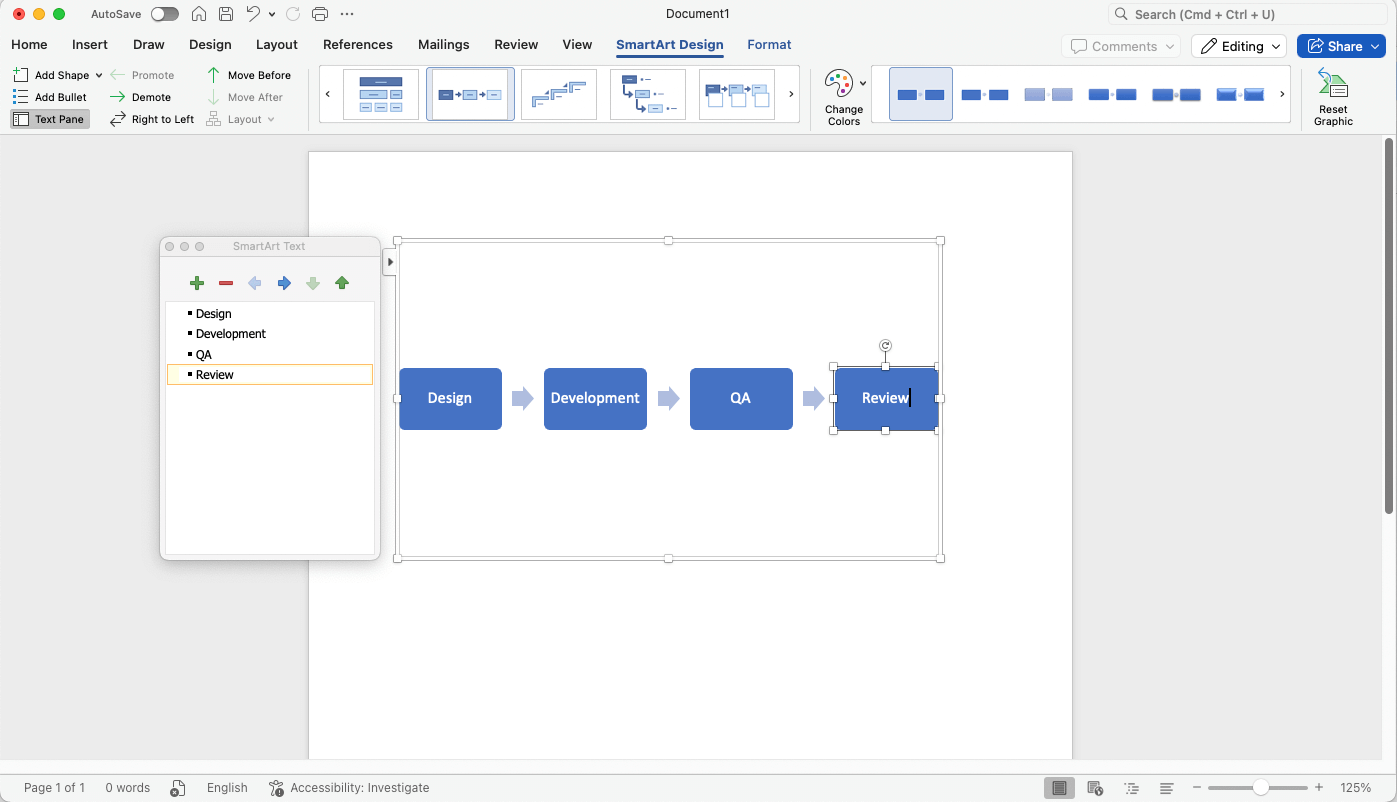Delete the selected shape with the red minus icon
This screenshot has width=1397, height=802.
coord(226,283)
